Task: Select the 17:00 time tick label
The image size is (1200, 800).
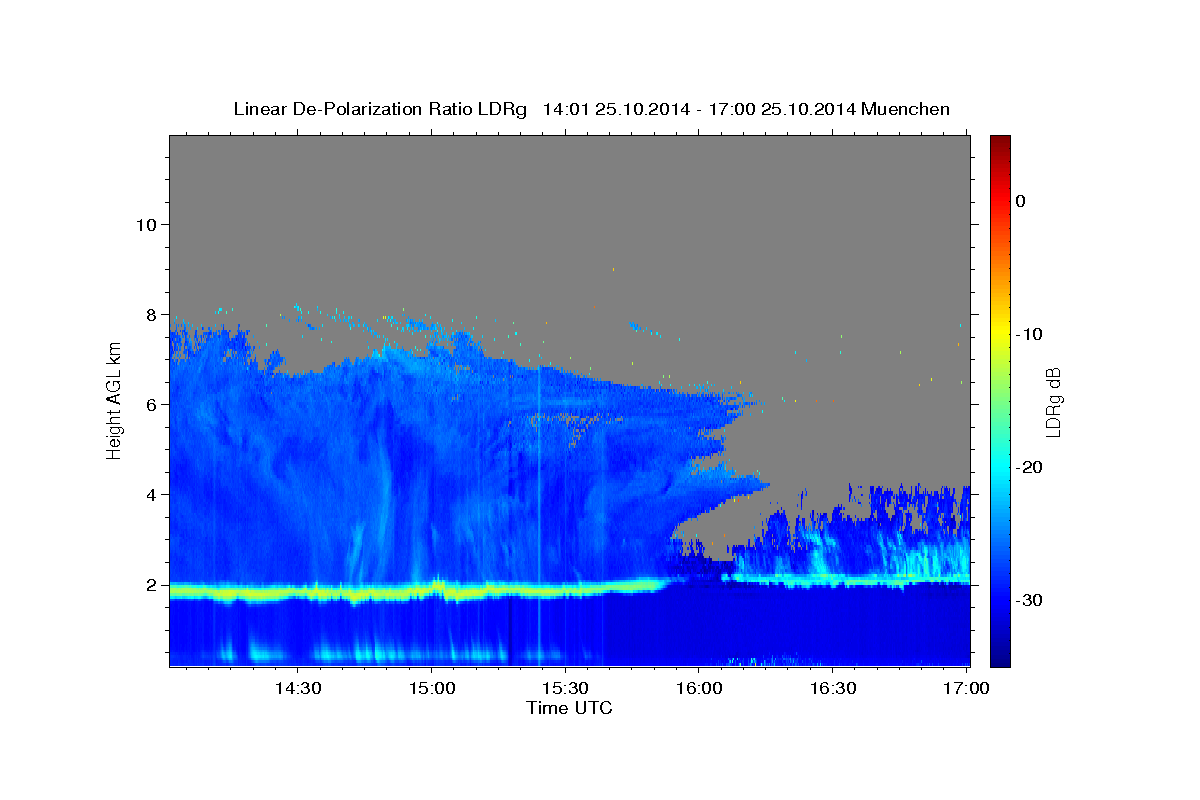Action: click(966, 689)
